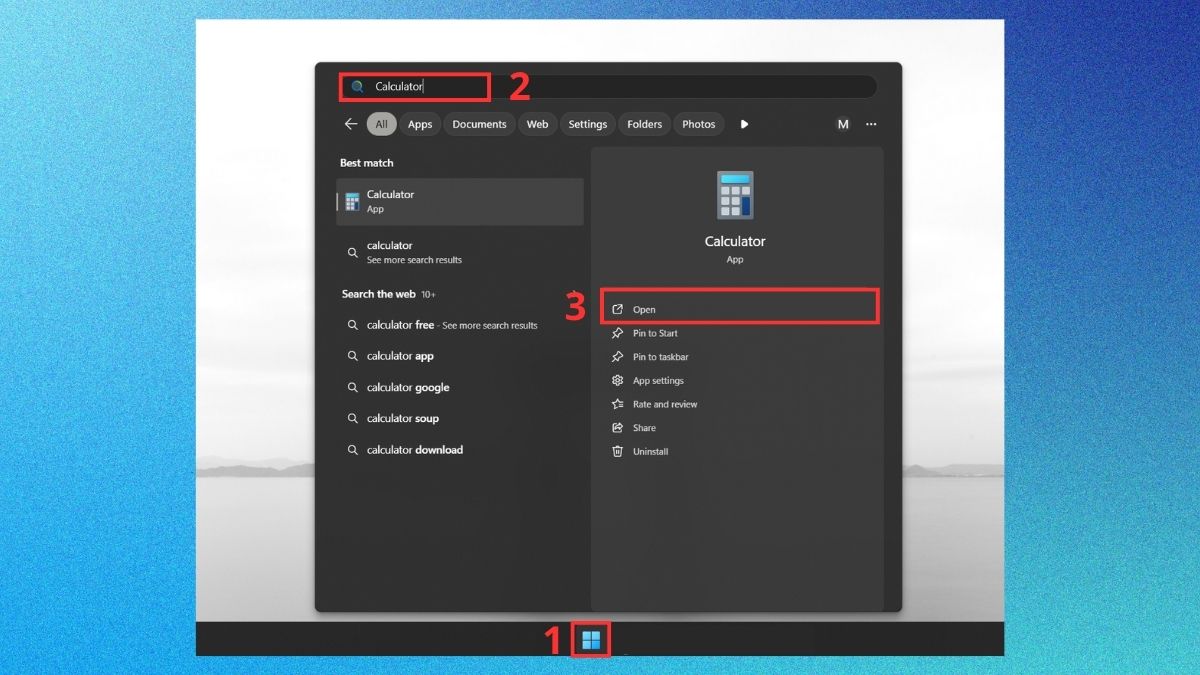Open the M account avatar
Screen dimensions: 1200x675
point(843,124)
